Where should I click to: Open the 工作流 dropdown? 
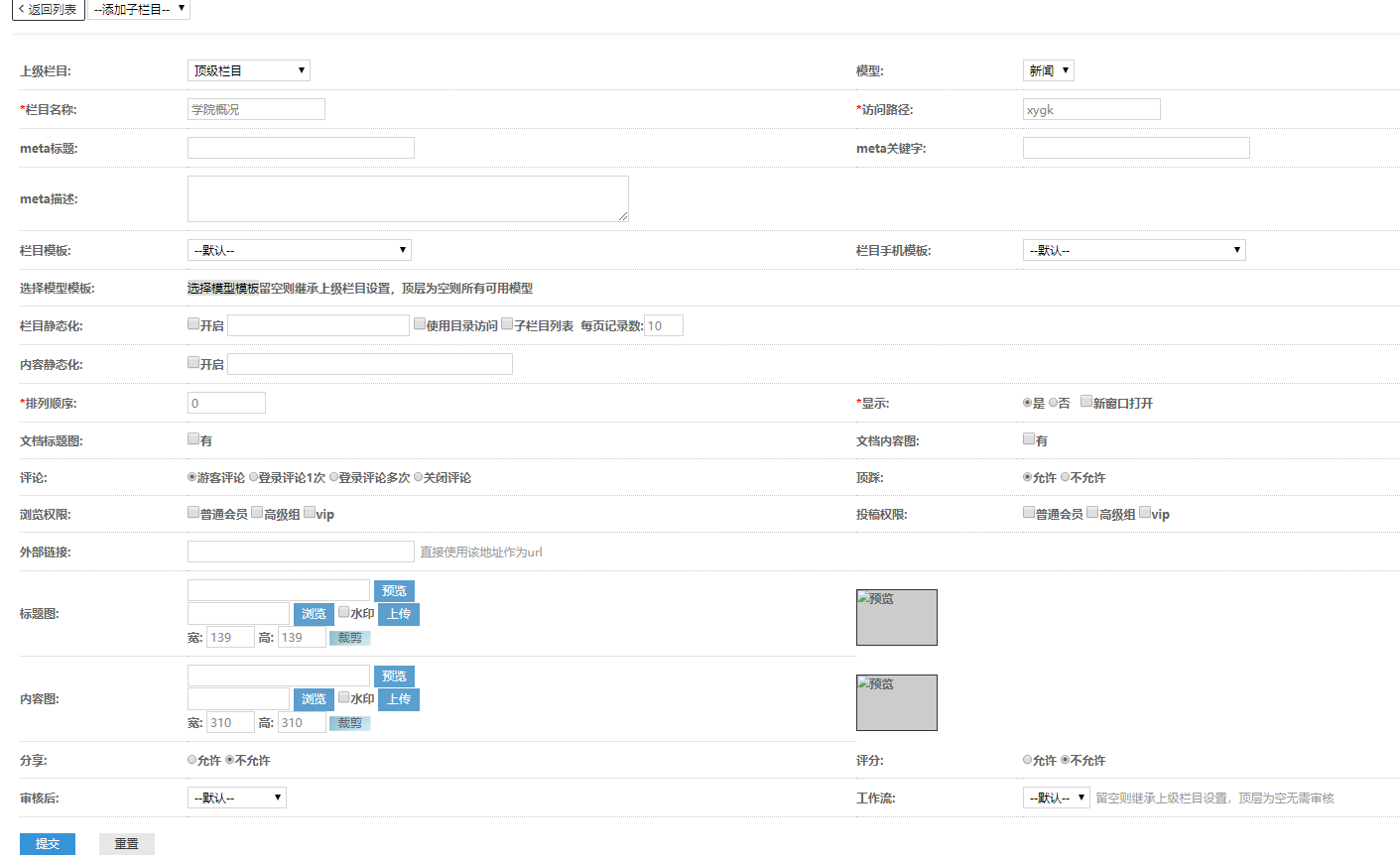(x=1056, y=797)
